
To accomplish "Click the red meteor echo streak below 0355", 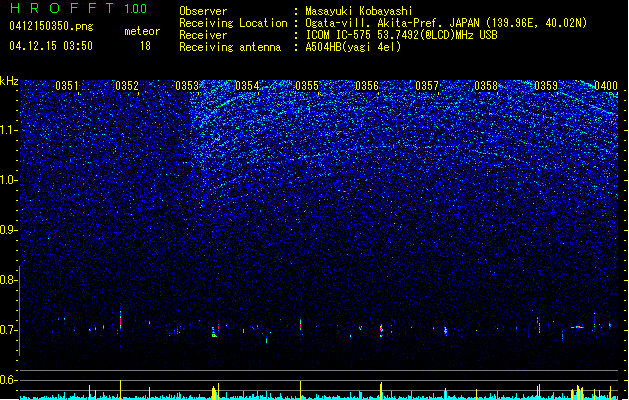I will 300,324.
